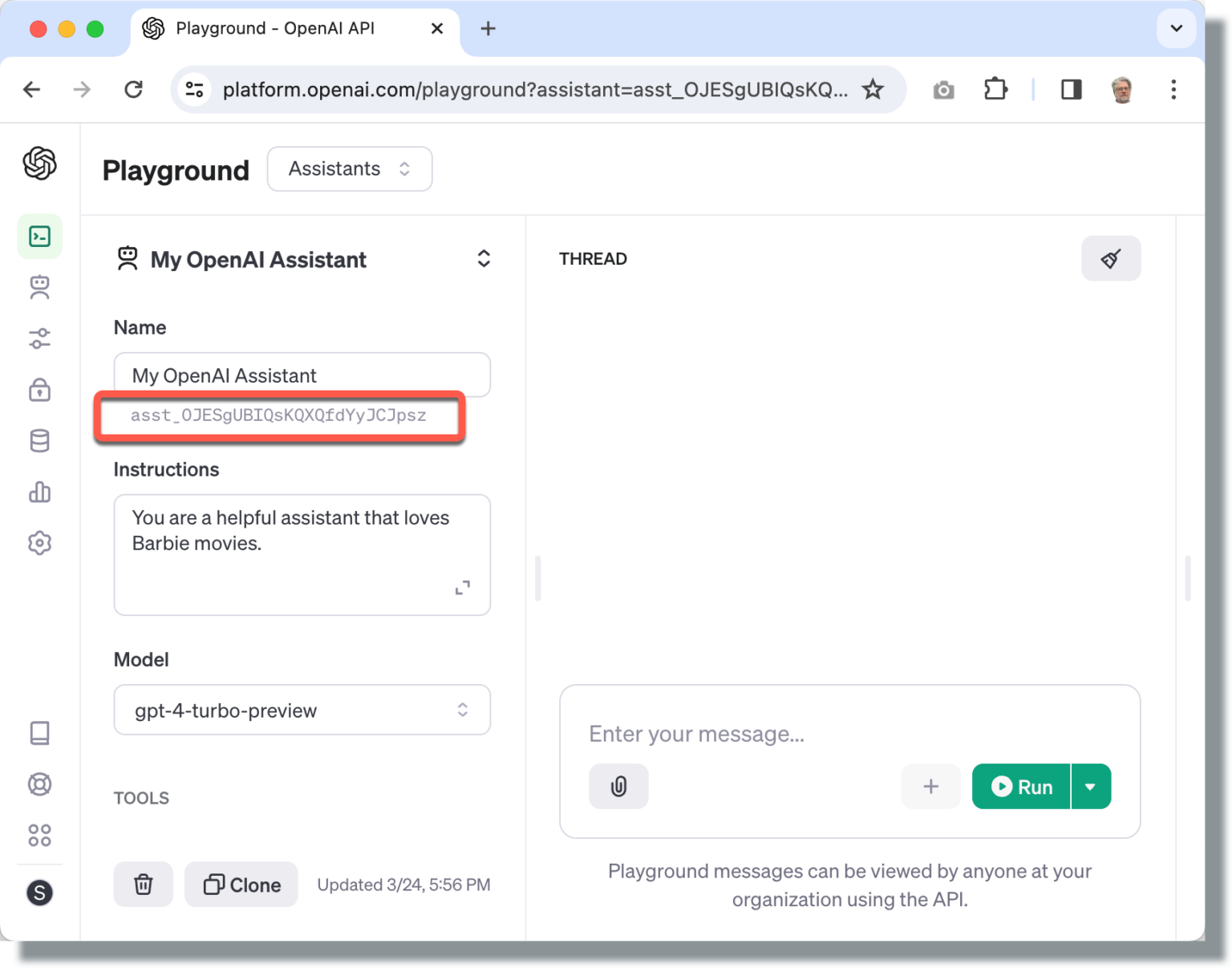Image resolution: width=1232 pixels, height=968 pixels.
Task: Open the assistant switcher chevrons
Action: click(484, 258)
